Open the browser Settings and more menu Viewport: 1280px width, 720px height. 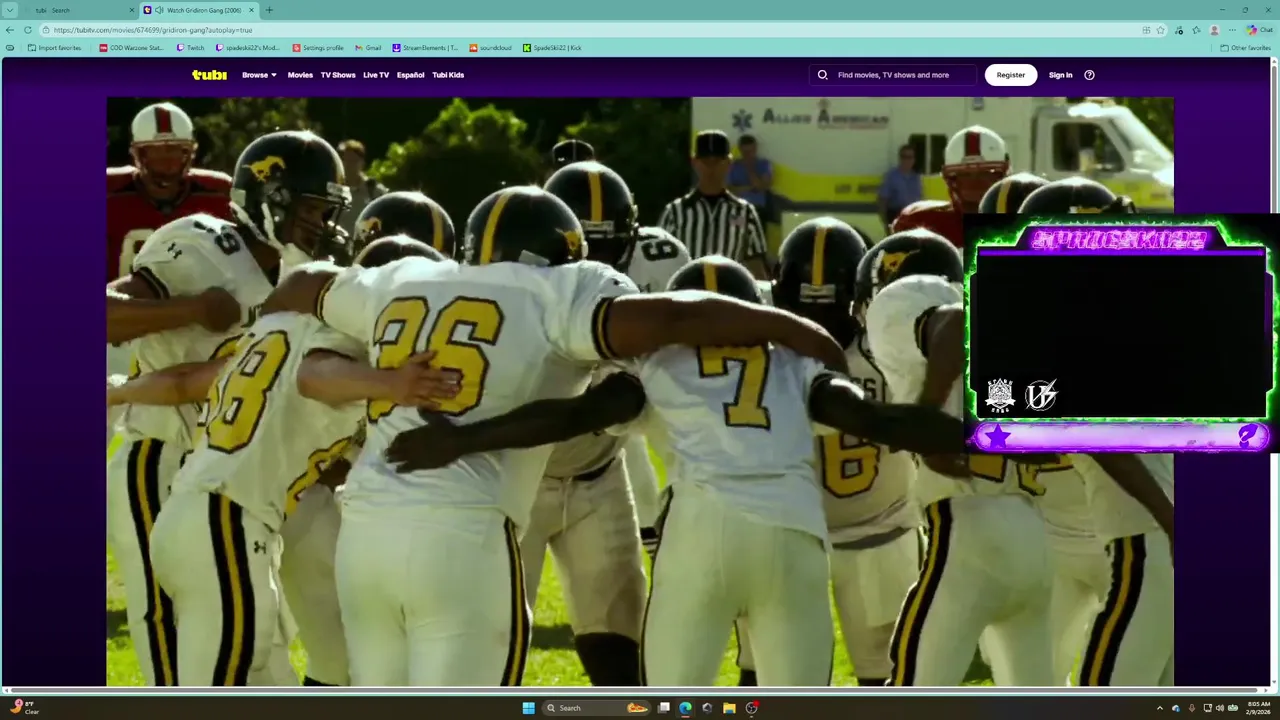pos(1232,30)
